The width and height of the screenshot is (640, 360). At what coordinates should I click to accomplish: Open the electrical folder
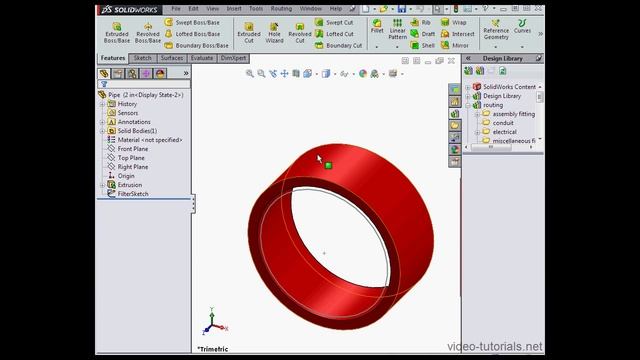click(x=499, y=132)
